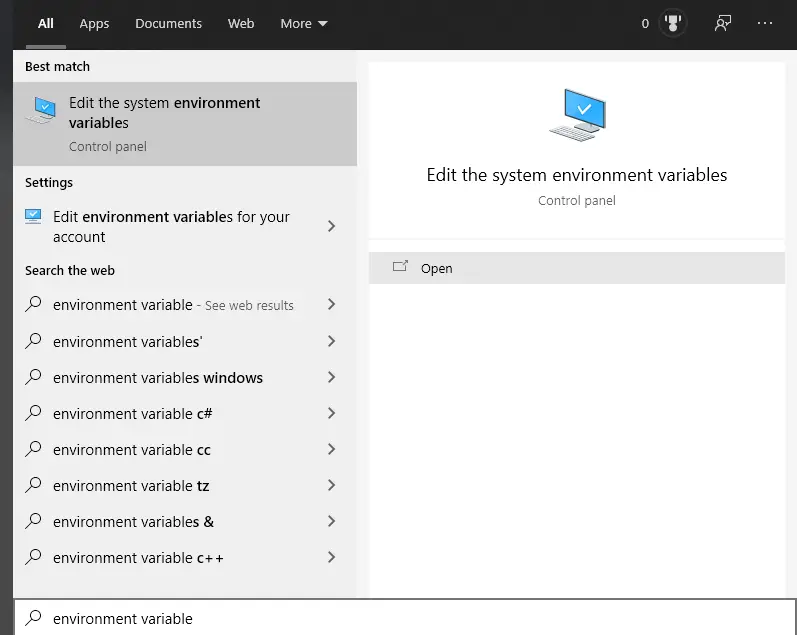Click the Open button in preview pane

[577, 268]
